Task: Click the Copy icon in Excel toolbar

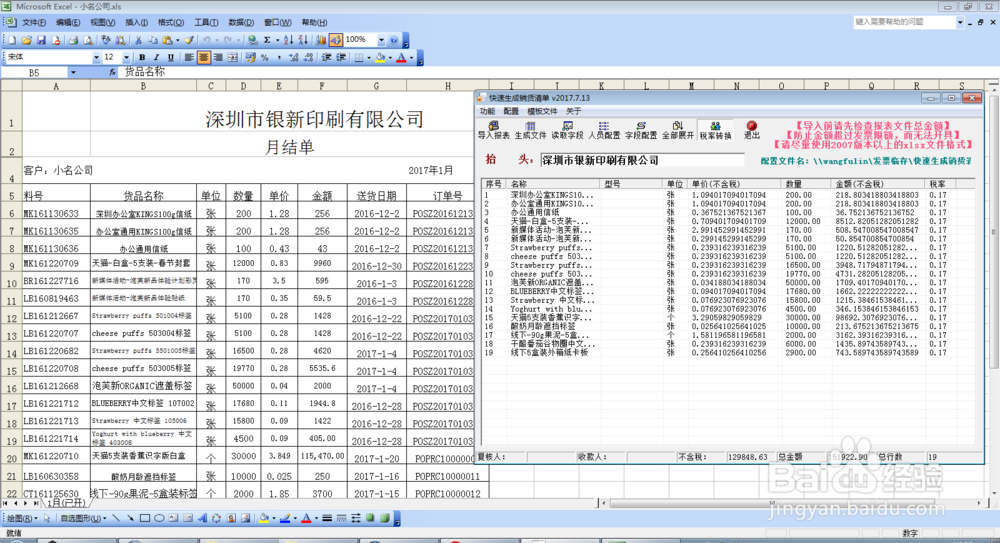Action: tap(152, 40)
